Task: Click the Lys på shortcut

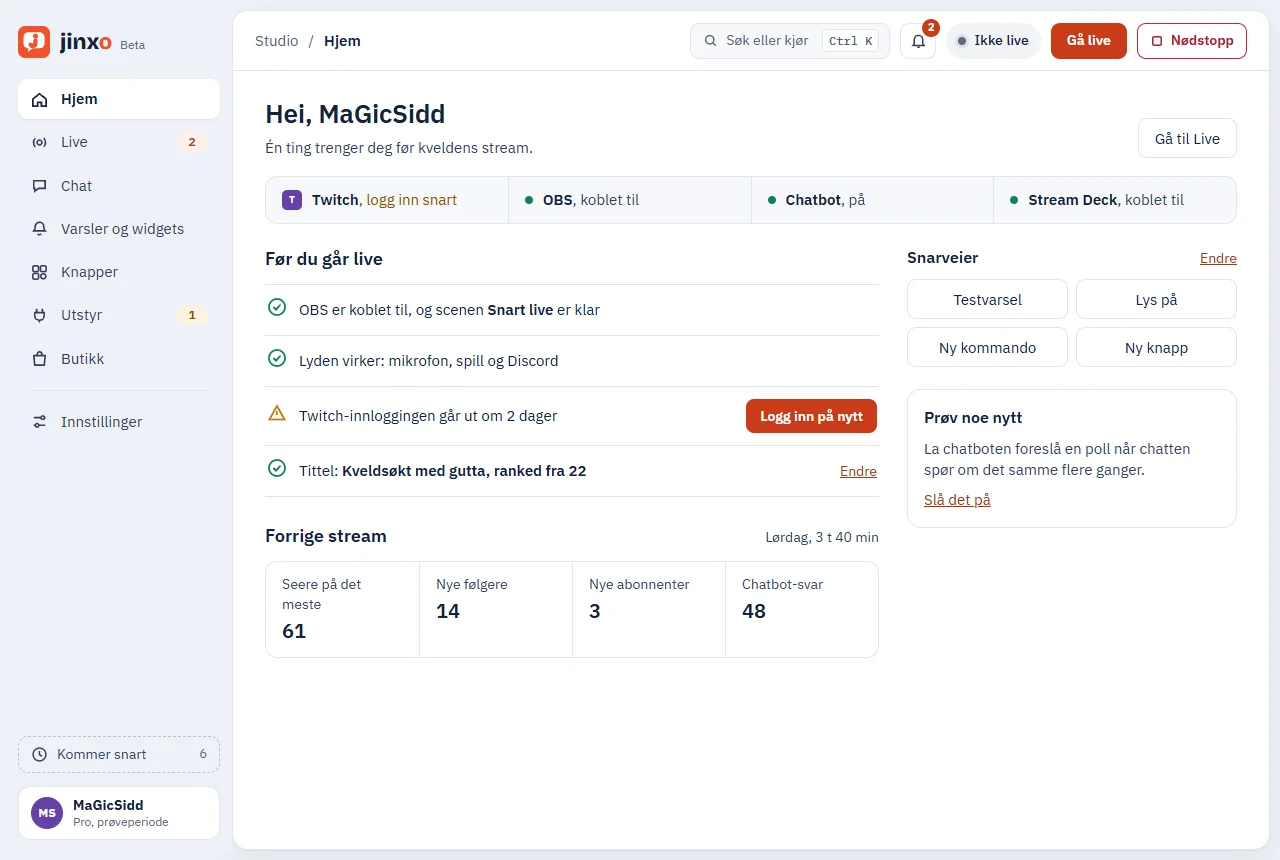Action: pyautogui.click(x=1156, y=299)
